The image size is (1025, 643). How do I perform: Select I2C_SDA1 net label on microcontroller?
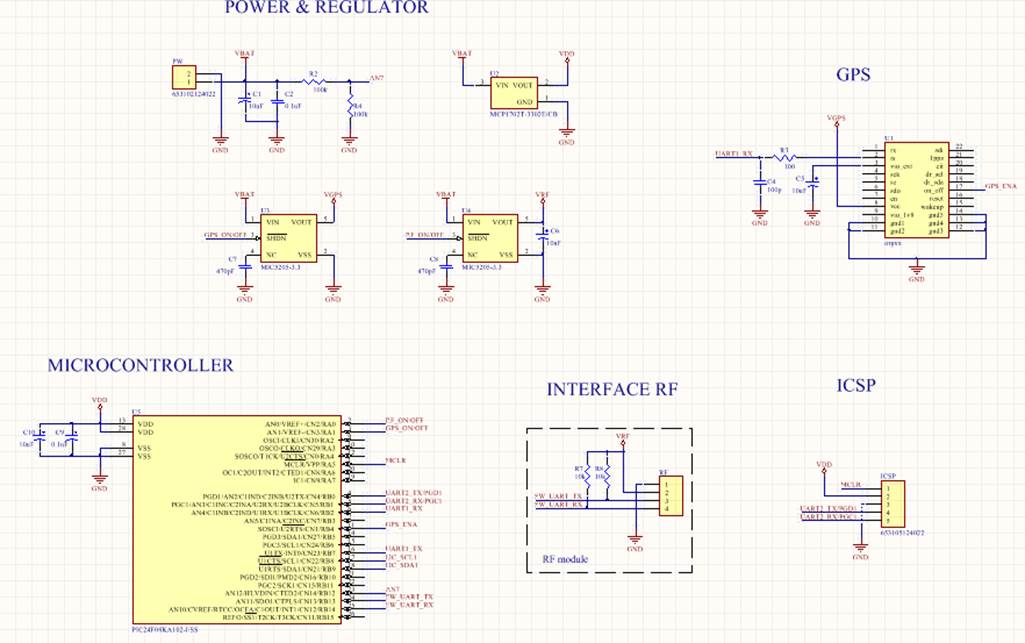coord(402,565)
